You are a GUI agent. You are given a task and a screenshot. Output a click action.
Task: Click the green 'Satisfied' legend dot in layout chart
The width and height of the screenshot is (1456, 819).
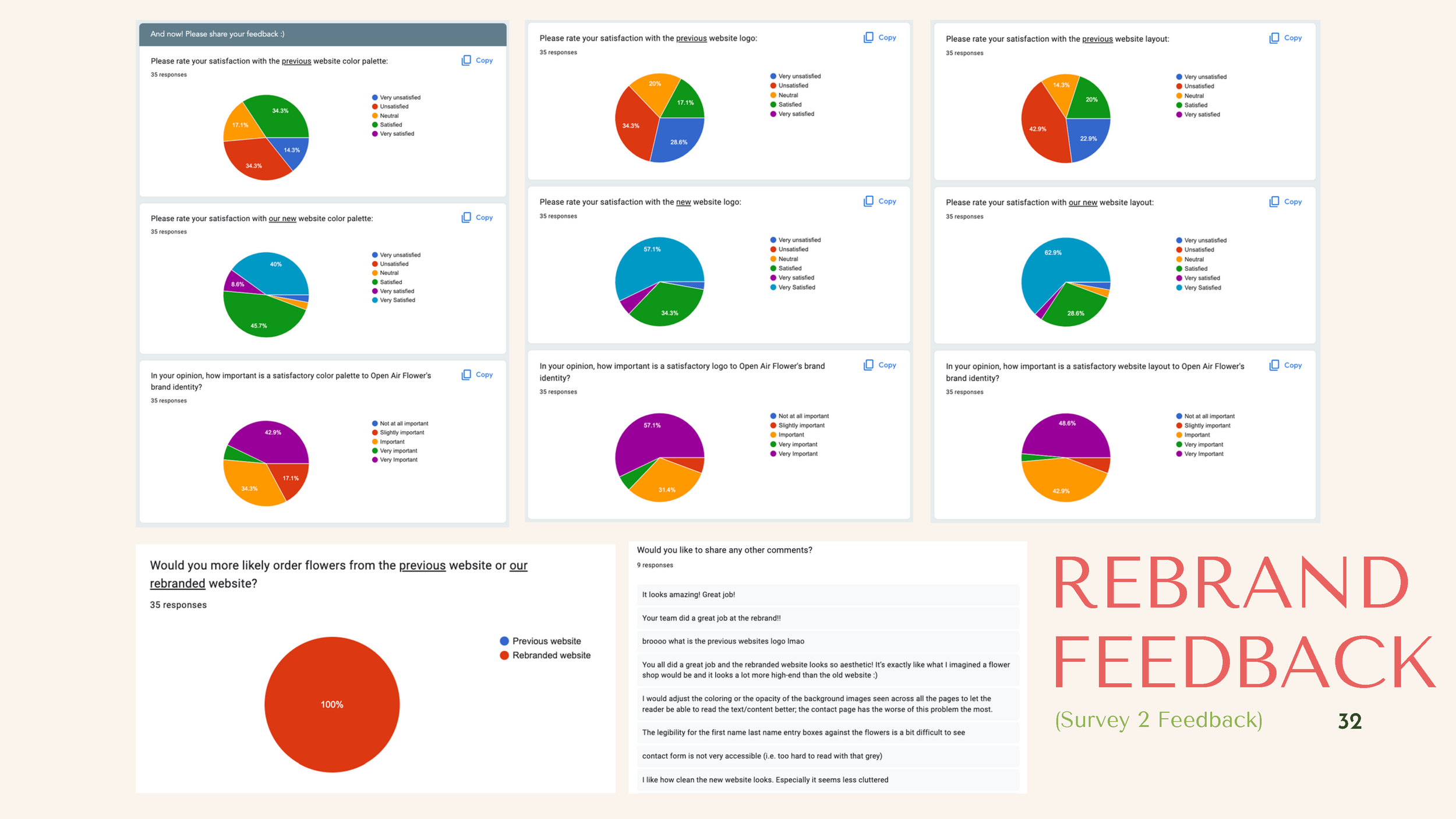click(x=1179, y=105)
